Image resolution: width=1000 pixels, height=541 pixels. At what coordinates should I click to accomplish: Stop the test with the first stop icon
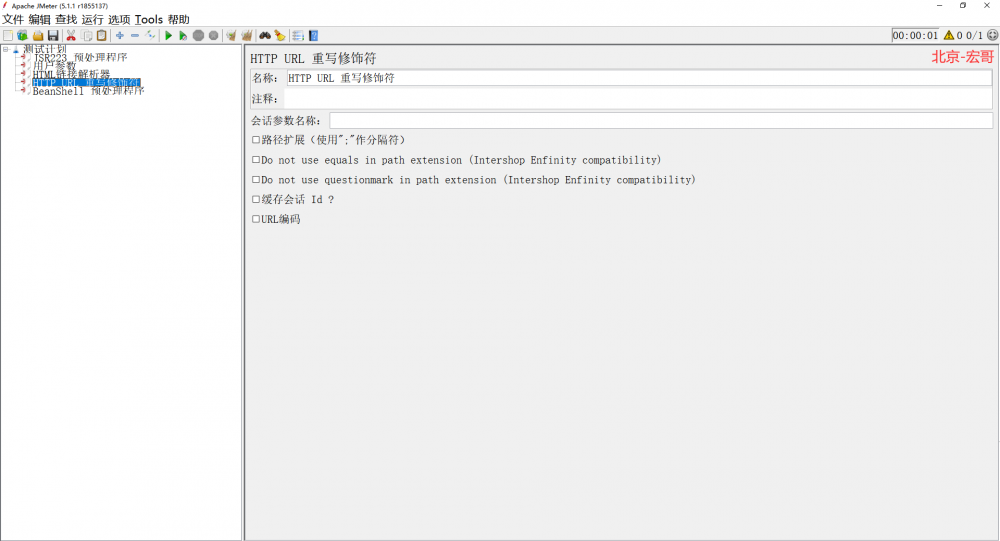[198, 36]
